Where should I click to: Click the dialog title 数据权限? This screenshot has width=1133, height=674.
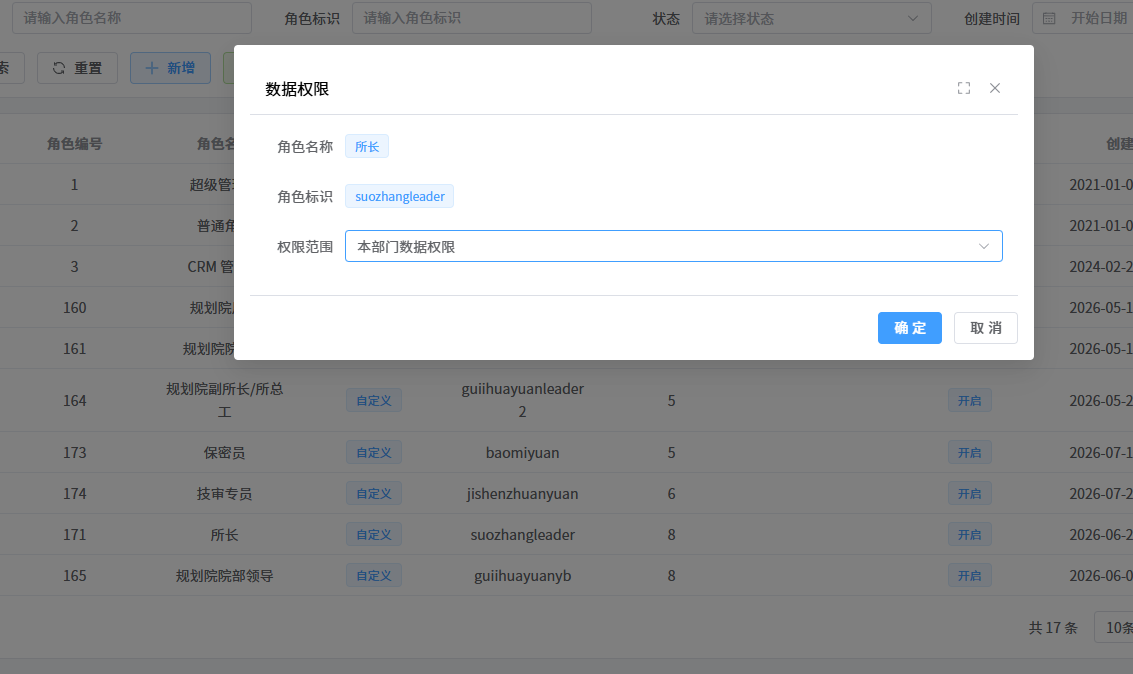click(x=297, y=89)
